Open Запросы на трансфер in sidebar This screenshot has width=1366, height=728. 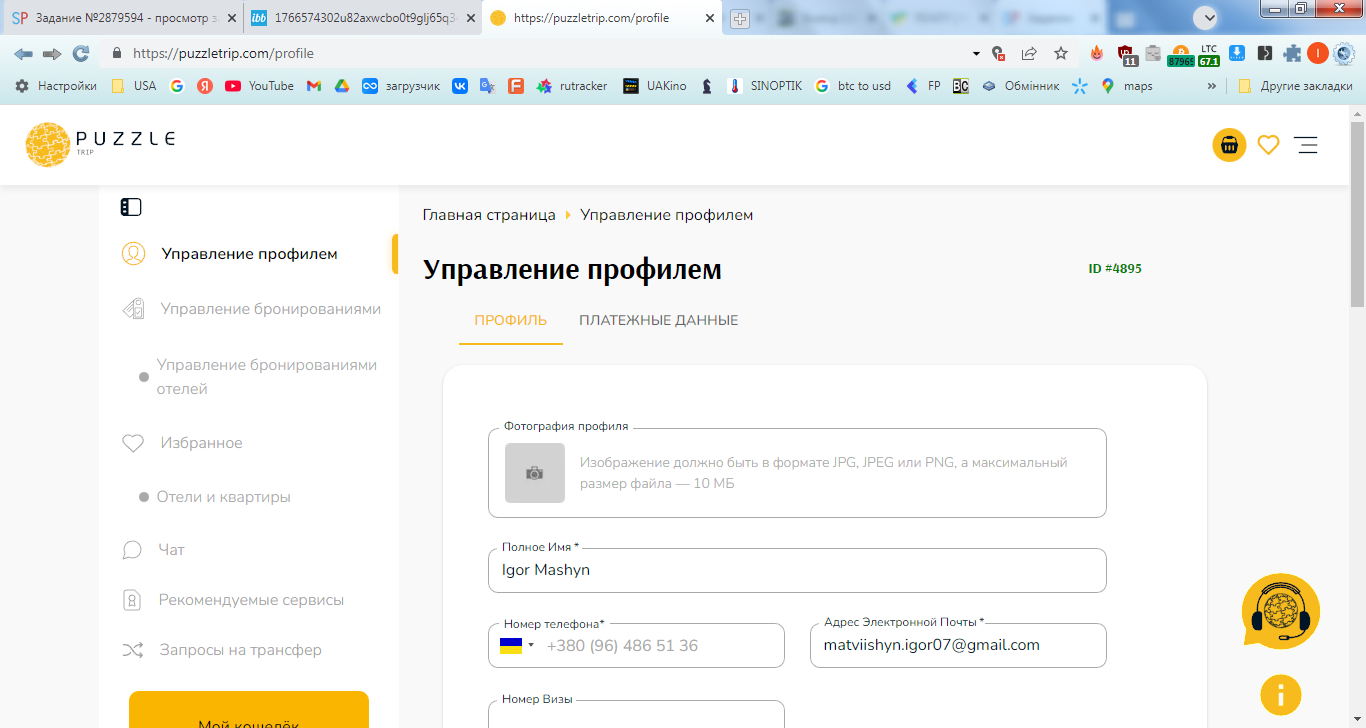pyautogui.click(x=221, y=650)
